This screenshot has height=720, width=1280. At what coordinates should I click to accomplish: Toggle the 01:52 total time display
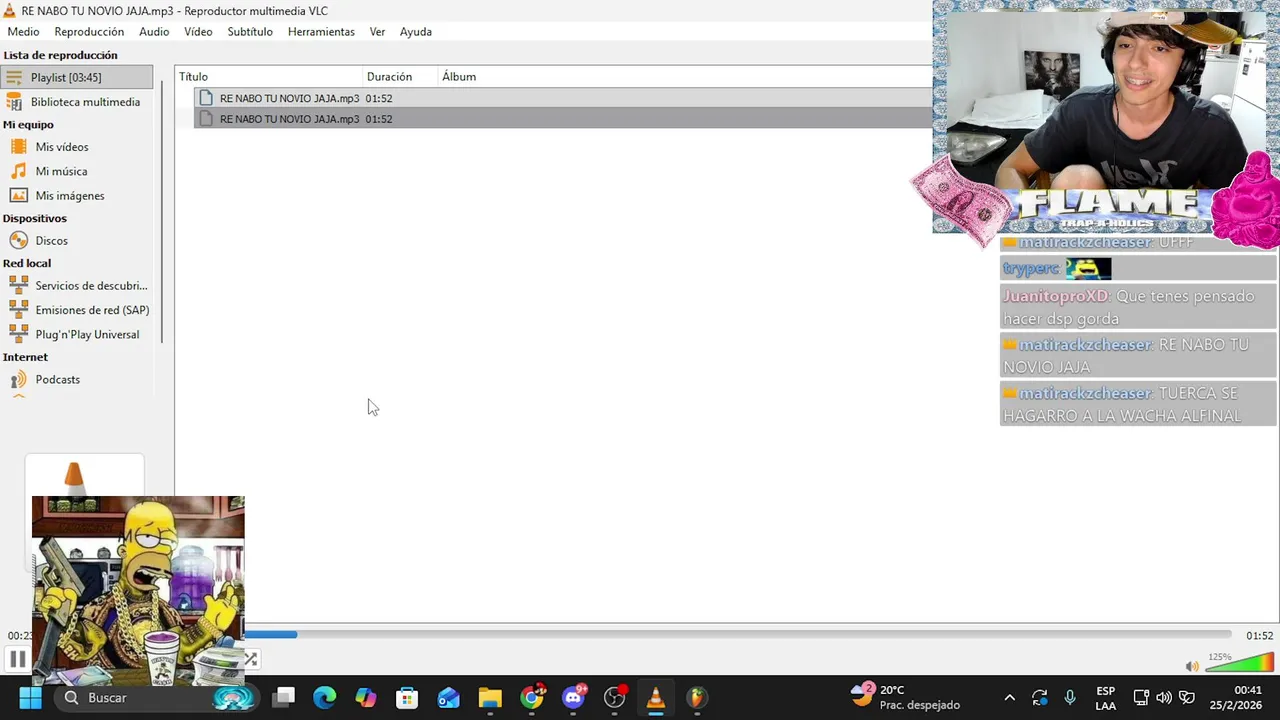click(1259, 635)
